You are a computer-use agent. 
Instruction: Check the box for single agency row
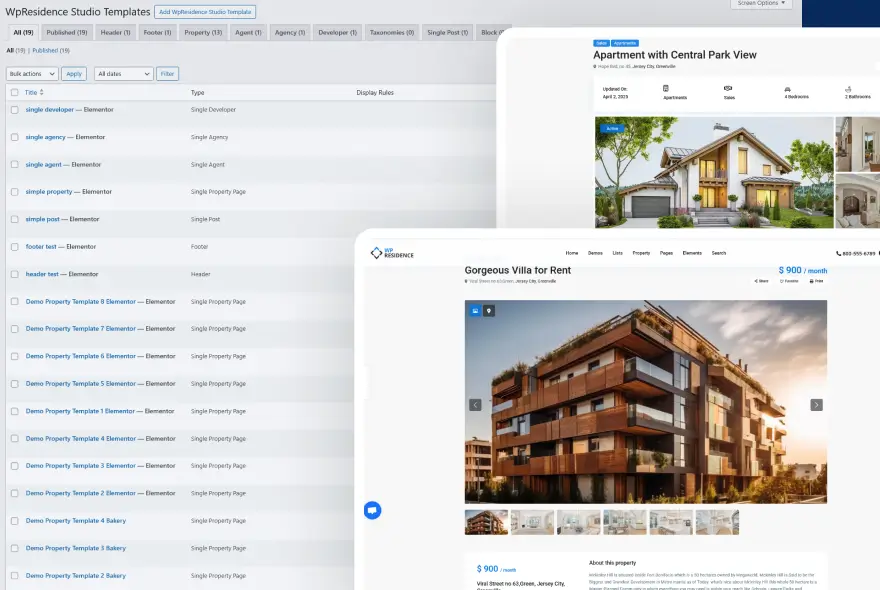15,138
